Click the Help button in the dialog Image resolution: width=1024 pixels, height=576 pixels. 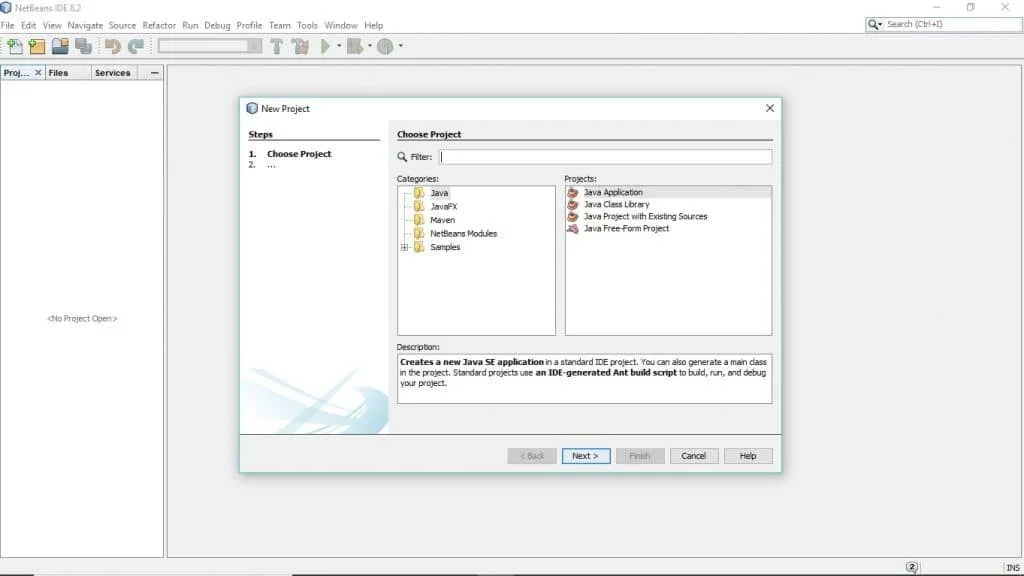[748, 456]
